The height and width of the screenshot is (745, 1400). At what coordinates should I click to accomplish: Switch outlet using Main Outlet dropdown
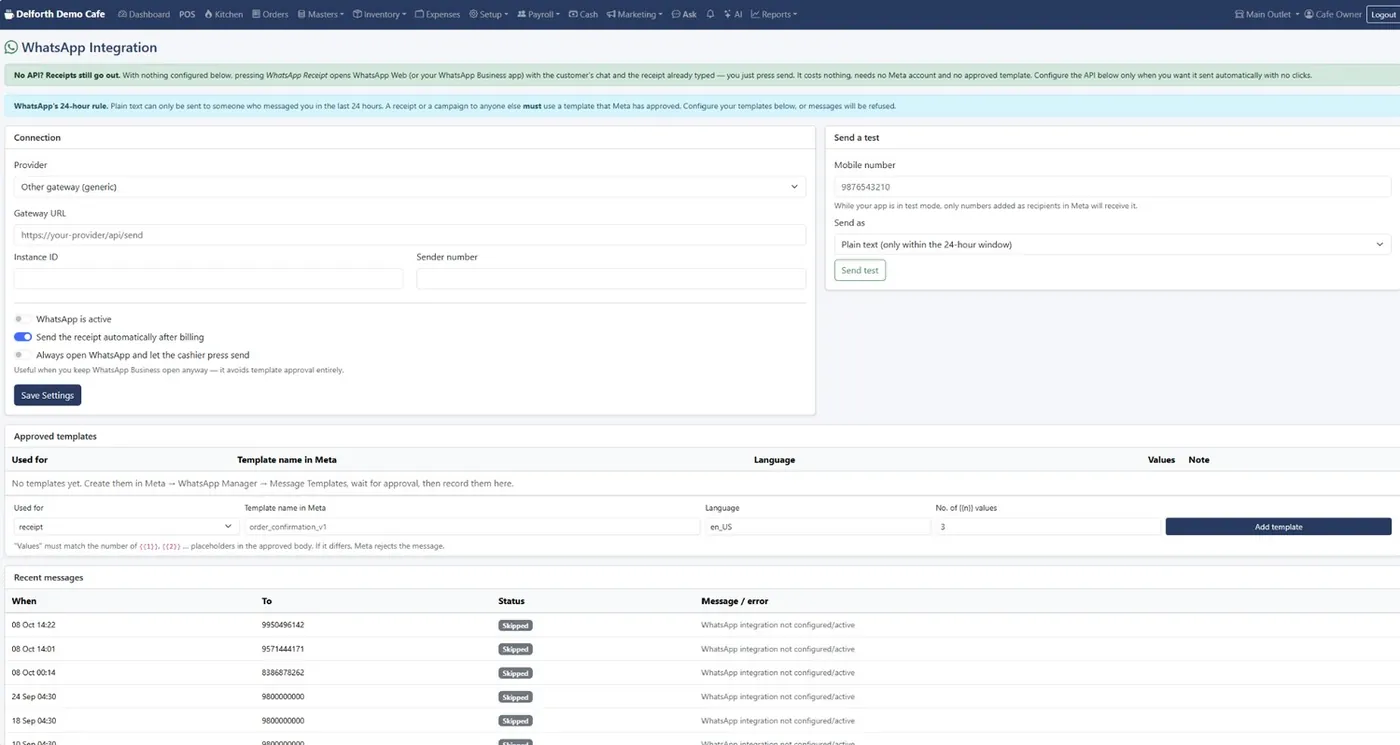point(1267,15)
